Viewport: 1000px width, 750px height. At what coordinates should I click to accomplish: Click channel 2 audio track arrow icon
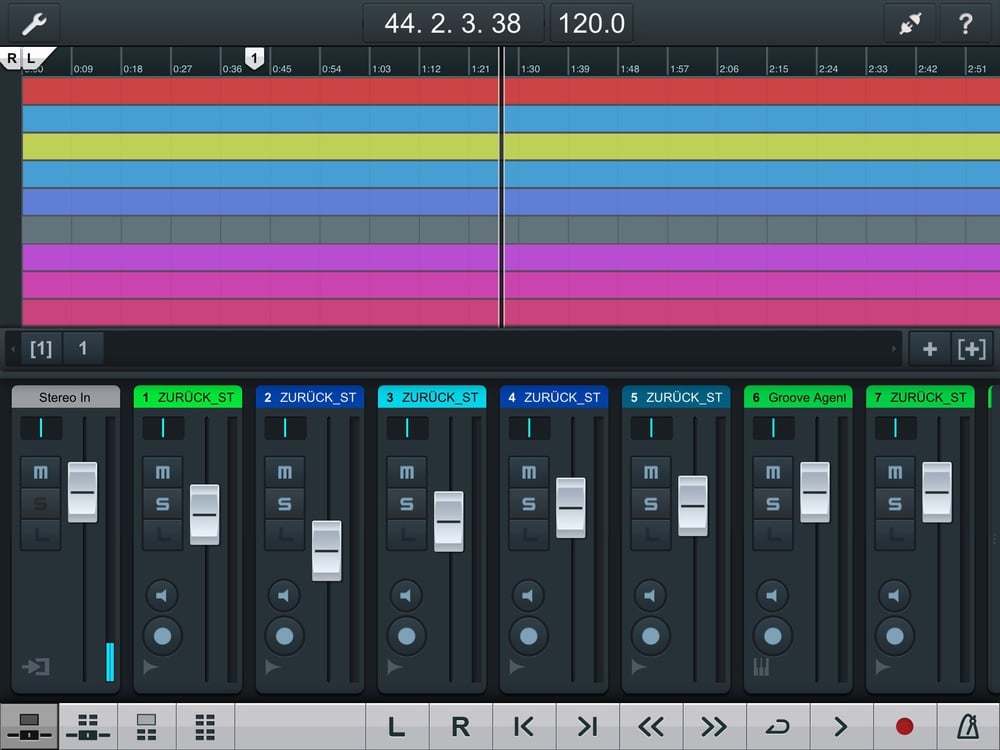coord(272,667)
